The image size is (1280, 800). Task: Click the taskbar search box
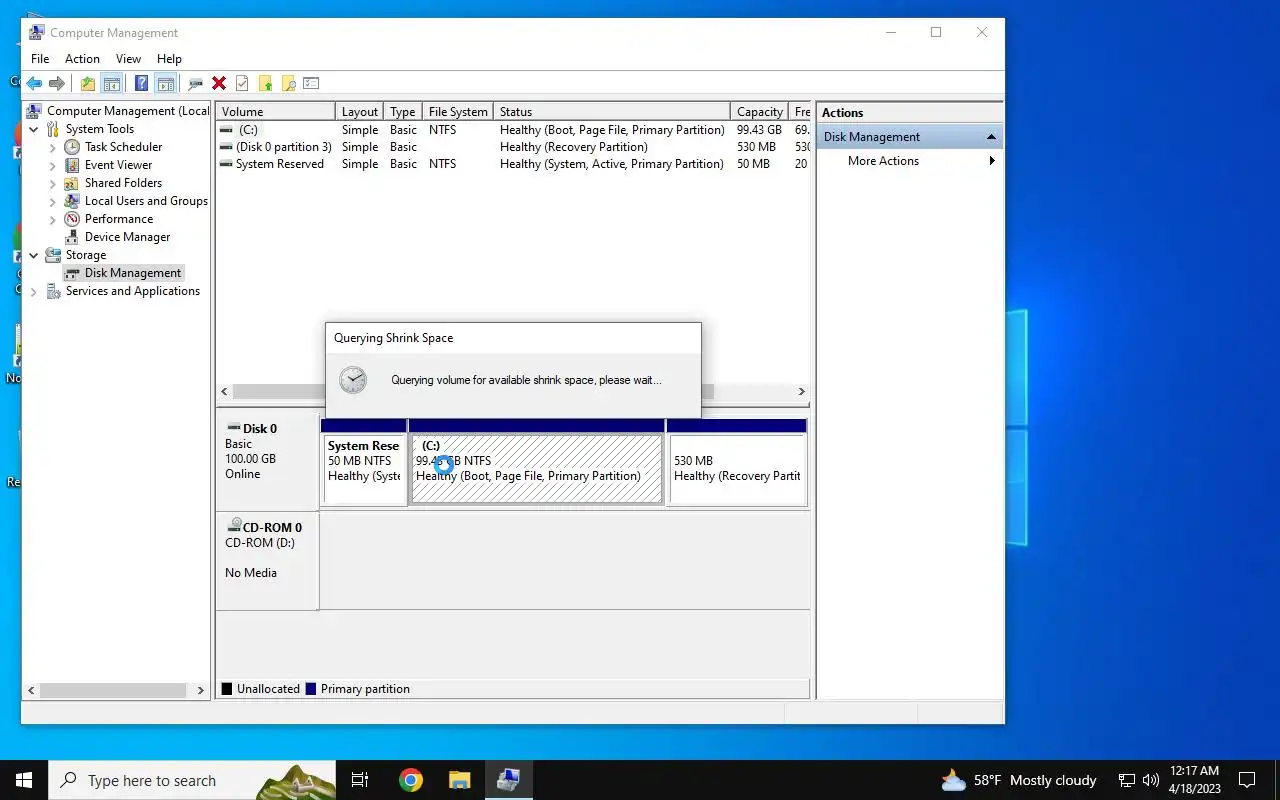192,780
